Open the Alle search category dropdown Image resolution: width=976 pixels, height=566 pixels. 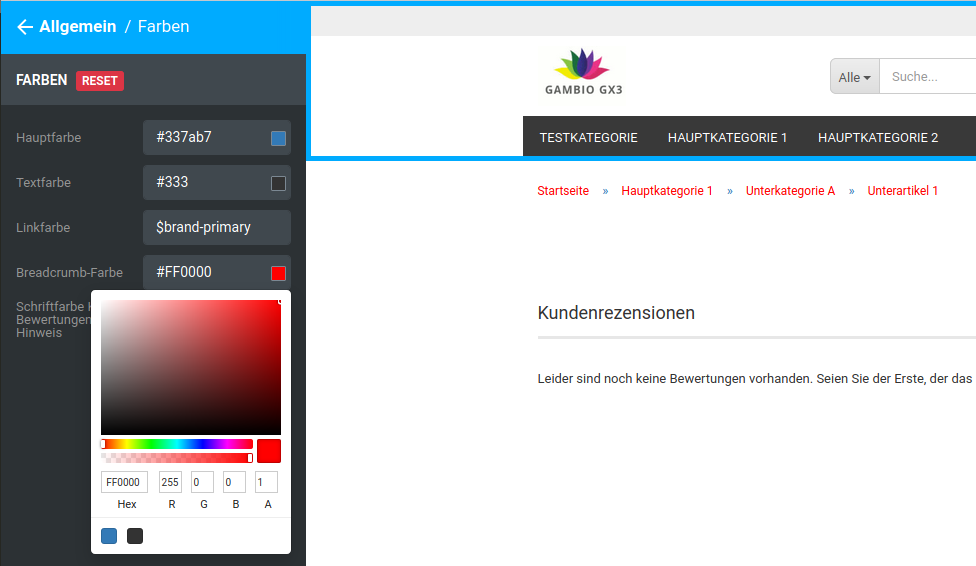(x=854, y=77)
